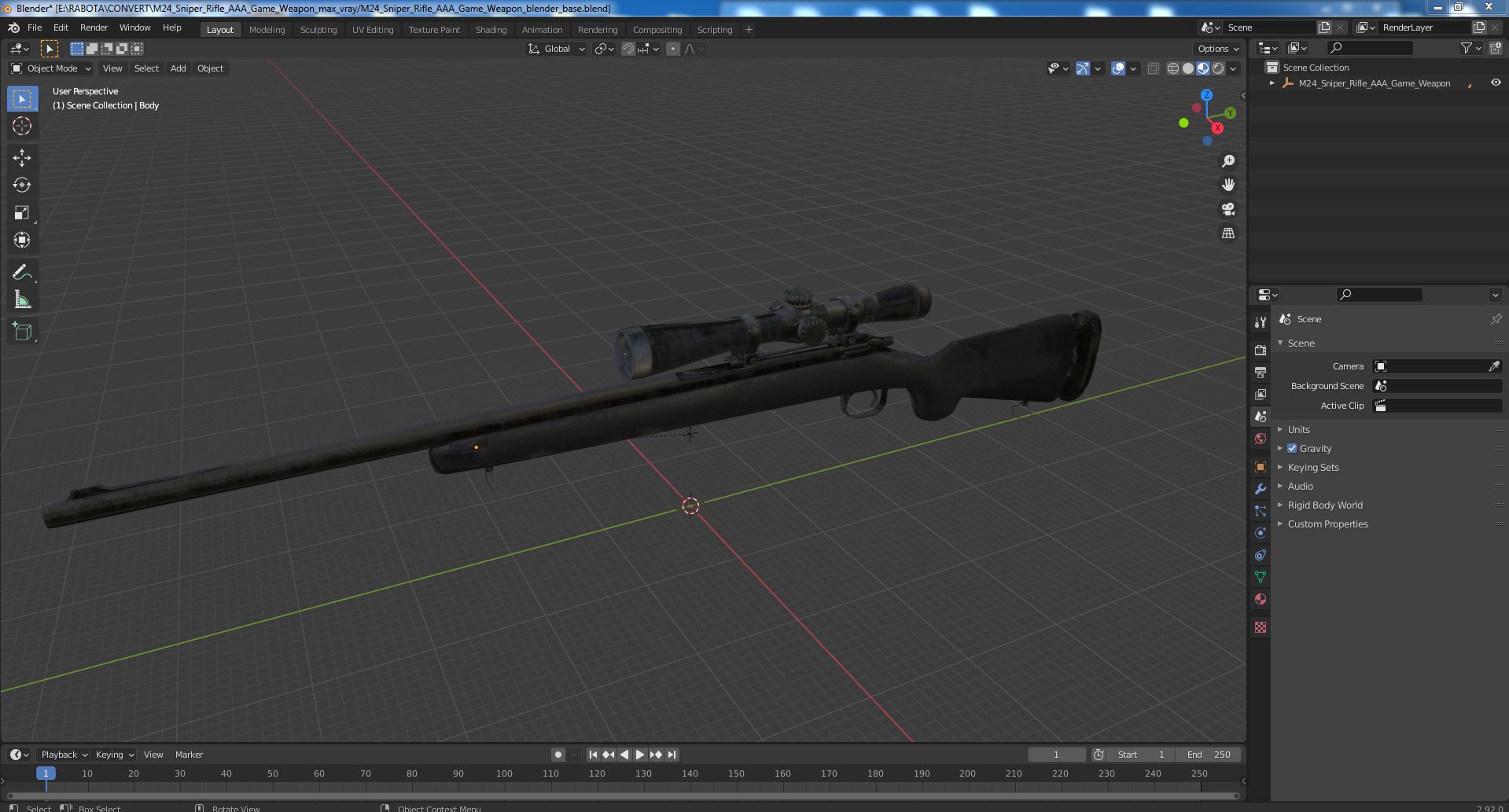Viewport: 1509px width, 812px height.
Task: Expand the Rigid Body World panel
Action: (x=1324, y=505)
